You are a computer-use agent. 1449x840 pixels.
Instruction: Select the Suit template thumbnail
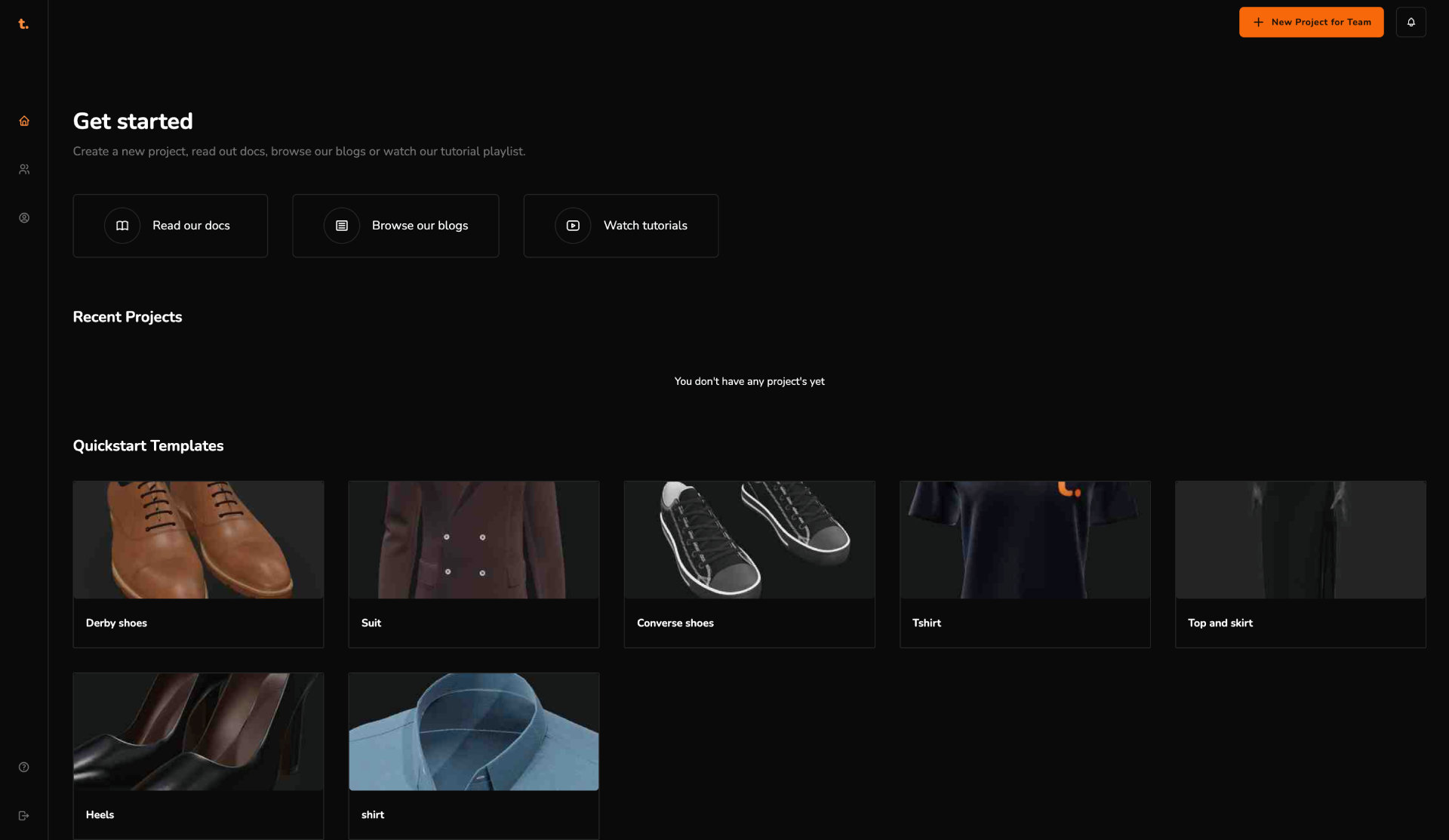click(x=474, y=540)
